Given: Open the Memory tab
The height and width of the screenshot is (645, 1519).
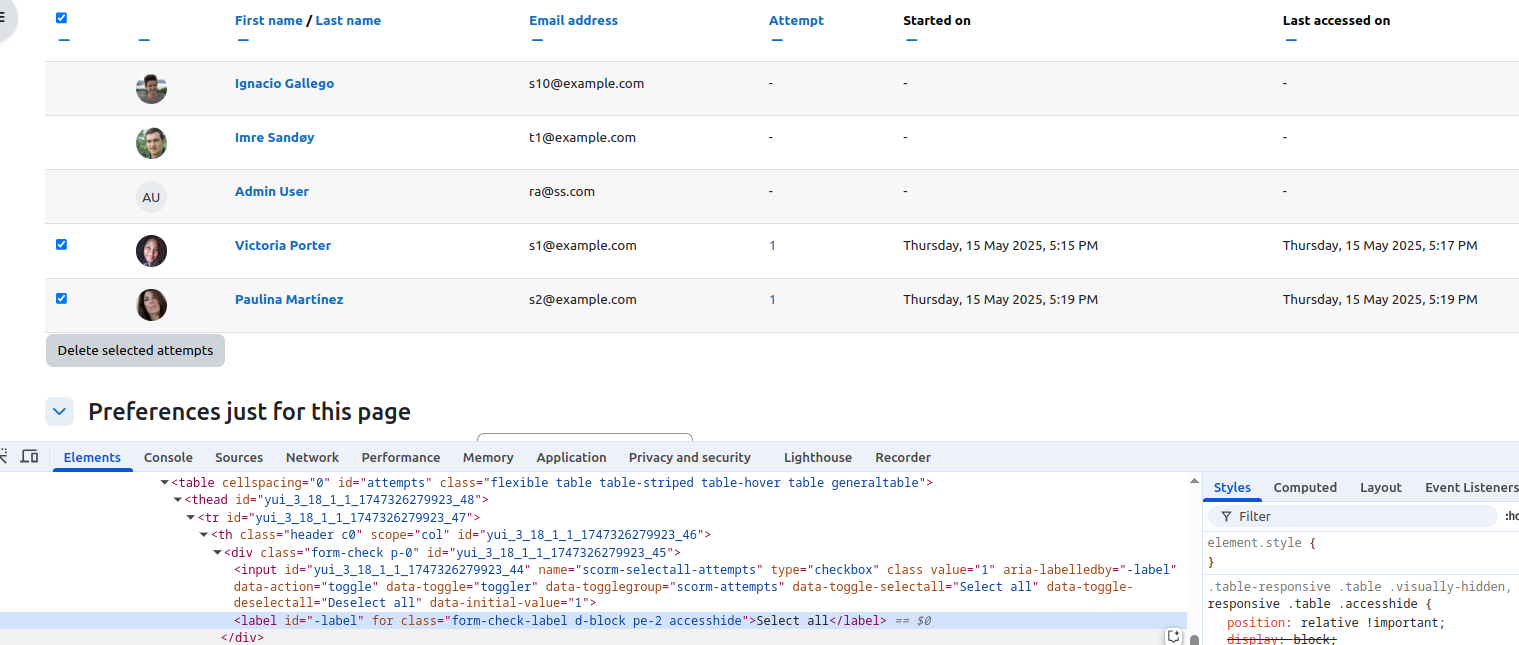Looking at the screenshot, I should pyautogui.click(x=488, y=457).
